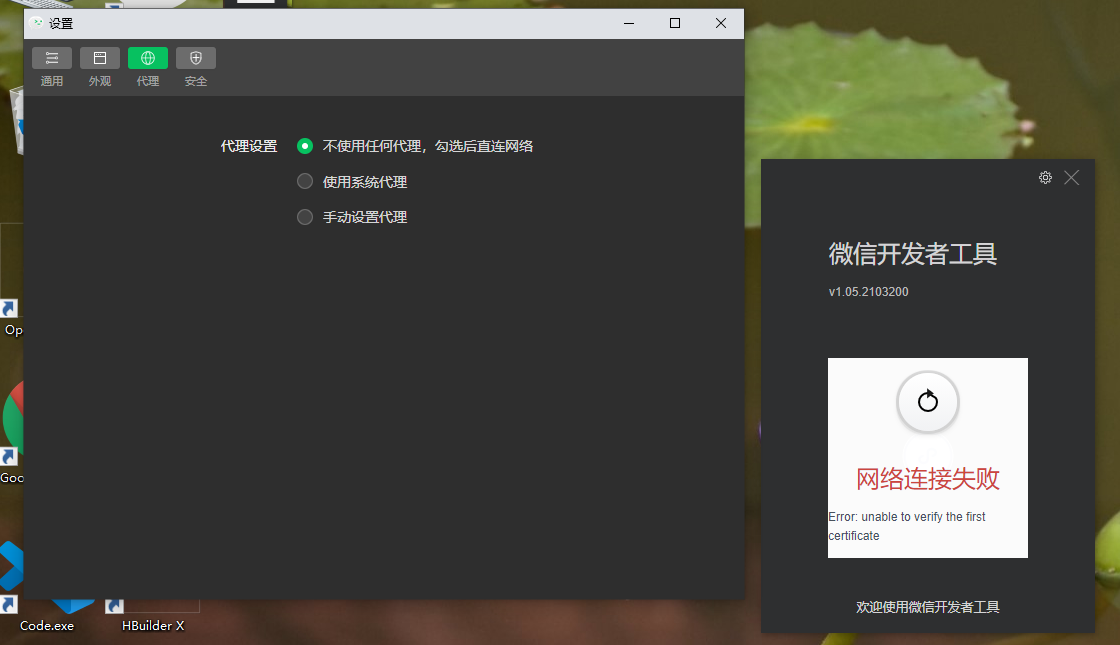Click the 代理设置 section label
This screenshot has width=1120, height=645.
(249, 146)
